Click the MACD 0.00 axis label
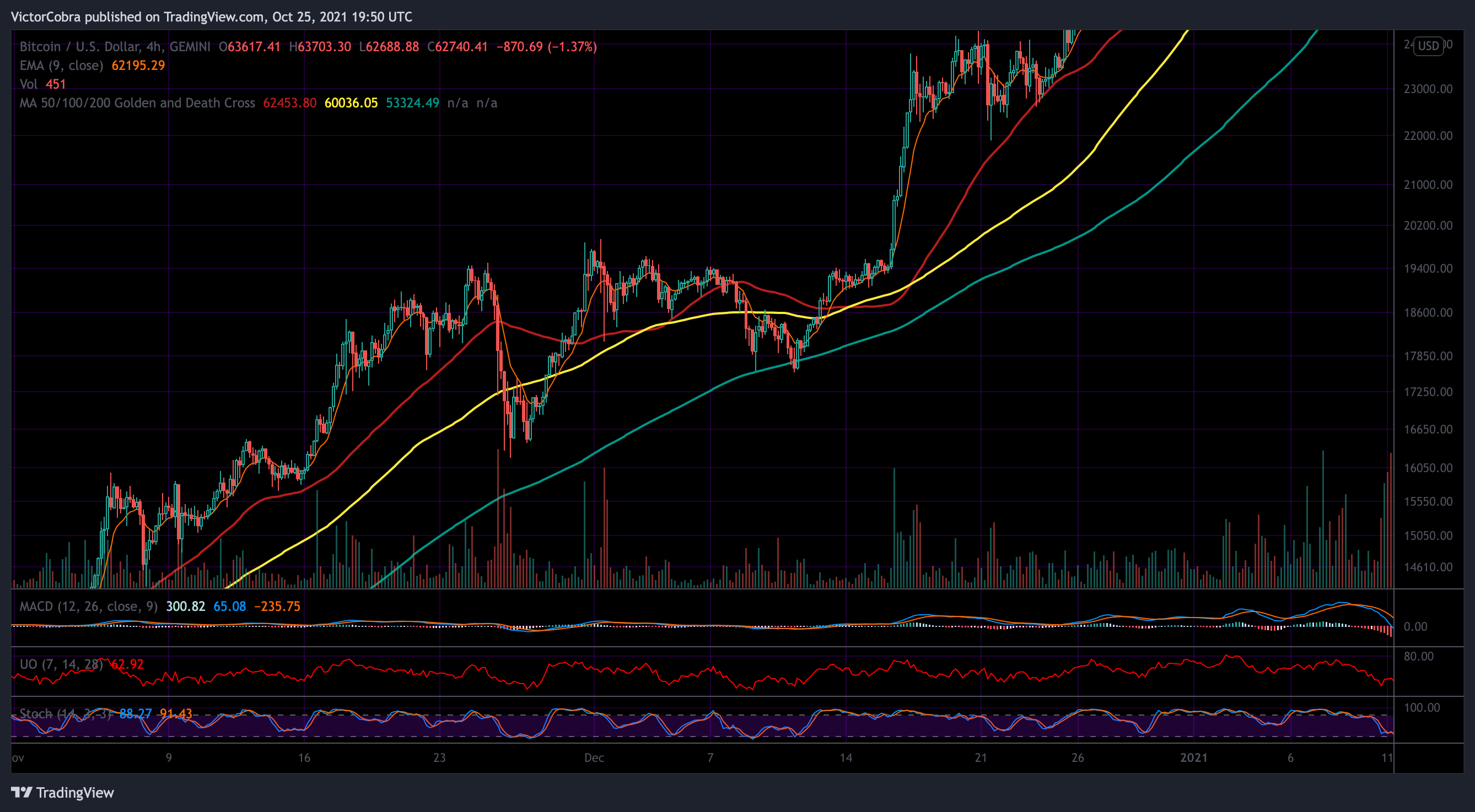The height and width of the screenshot is (812, 1475). click(x=1415, y=626)
